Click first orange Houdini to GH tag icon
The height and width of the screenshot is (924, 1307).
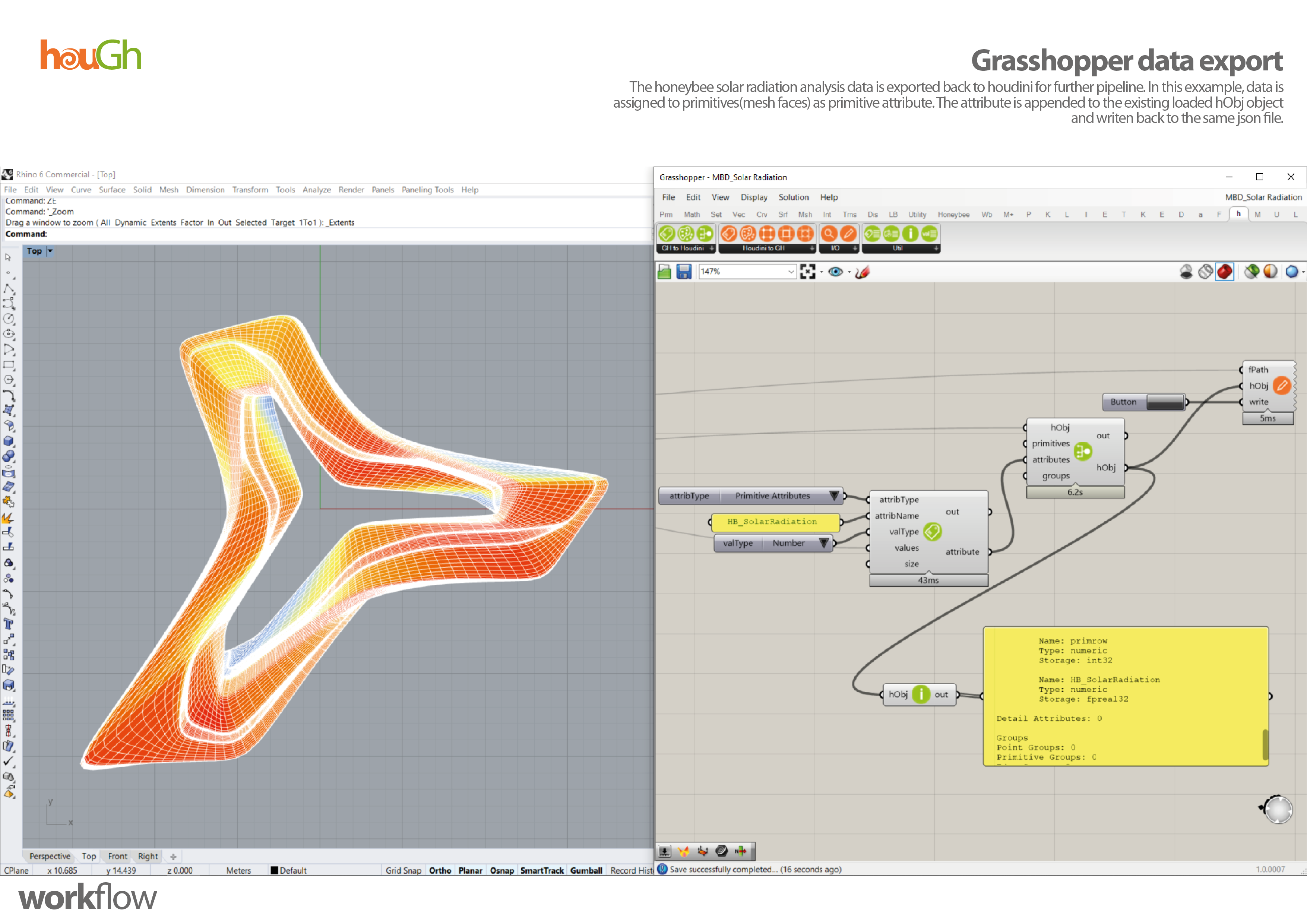coord(729,233)
